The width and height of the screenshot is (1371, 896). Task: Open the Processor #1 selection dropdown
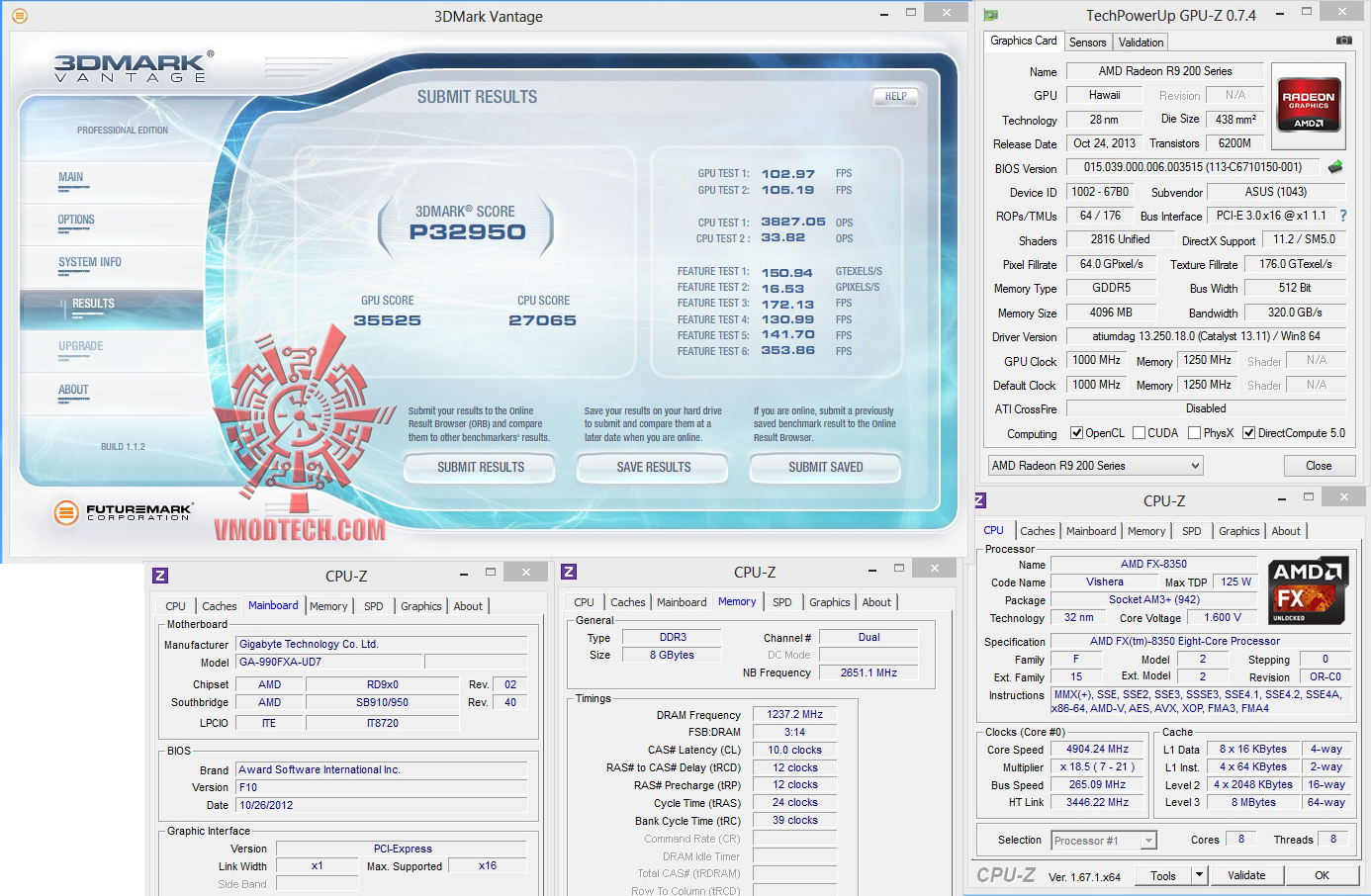1103,841
